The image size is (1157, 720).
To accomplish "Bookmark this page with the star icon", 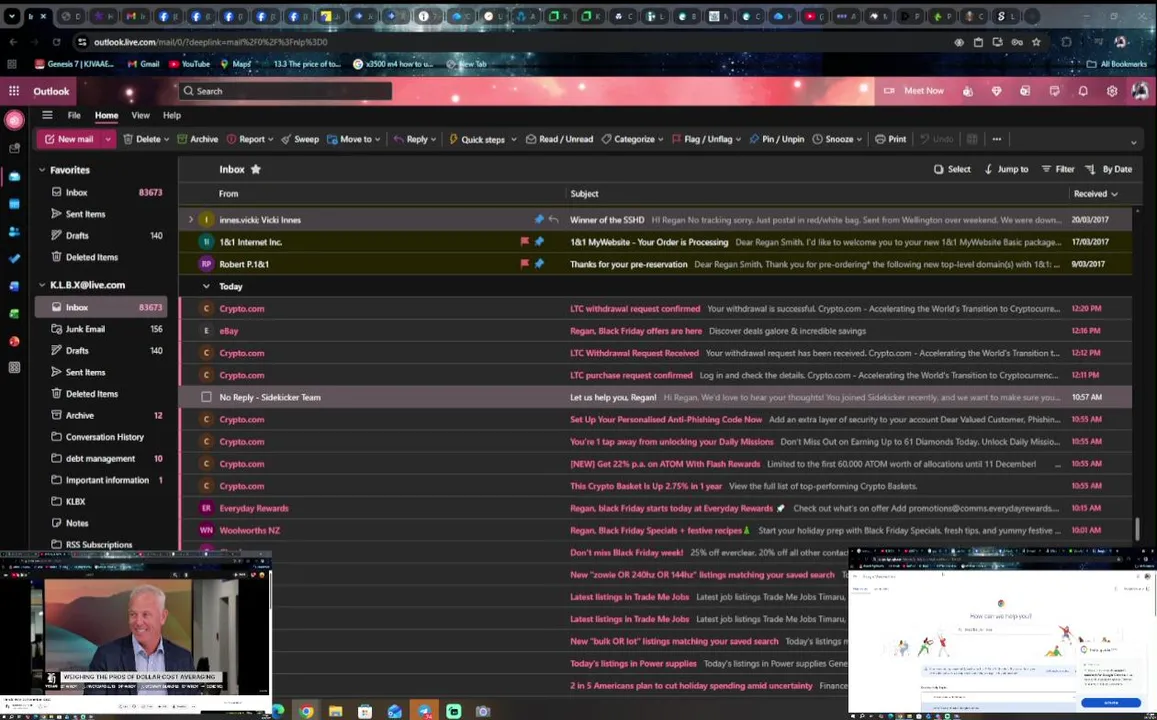I will coord(1036,42).
